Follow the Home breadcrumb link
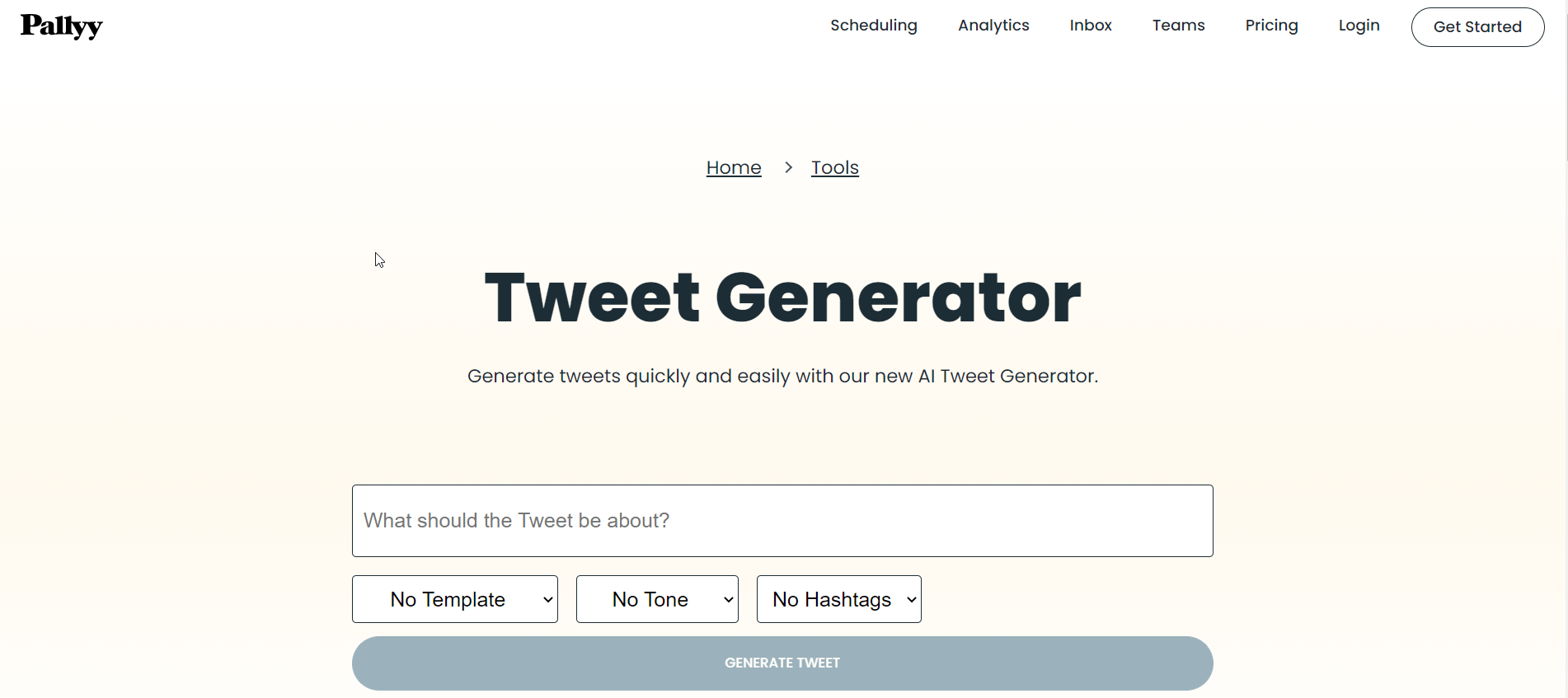Viewport: 1568px width, 698px height. [733, 167]
